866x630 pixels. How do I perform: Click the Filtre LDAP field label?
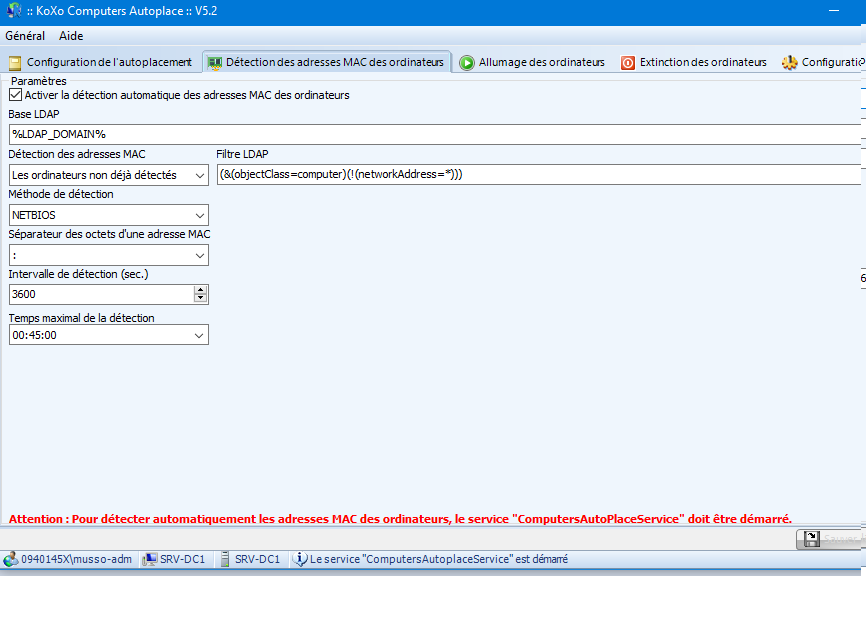coord(242,155)
